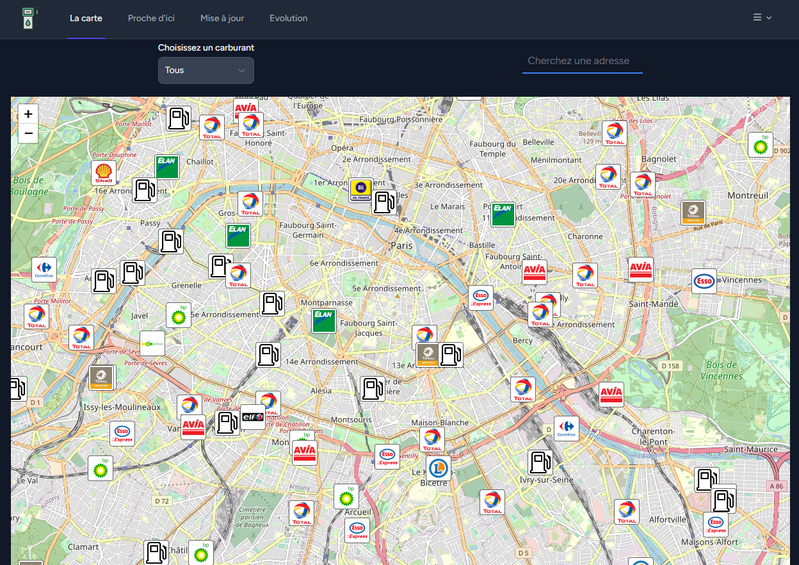Select the AVIA station near Faubourg Saint-Antoine

click(535, 272)
